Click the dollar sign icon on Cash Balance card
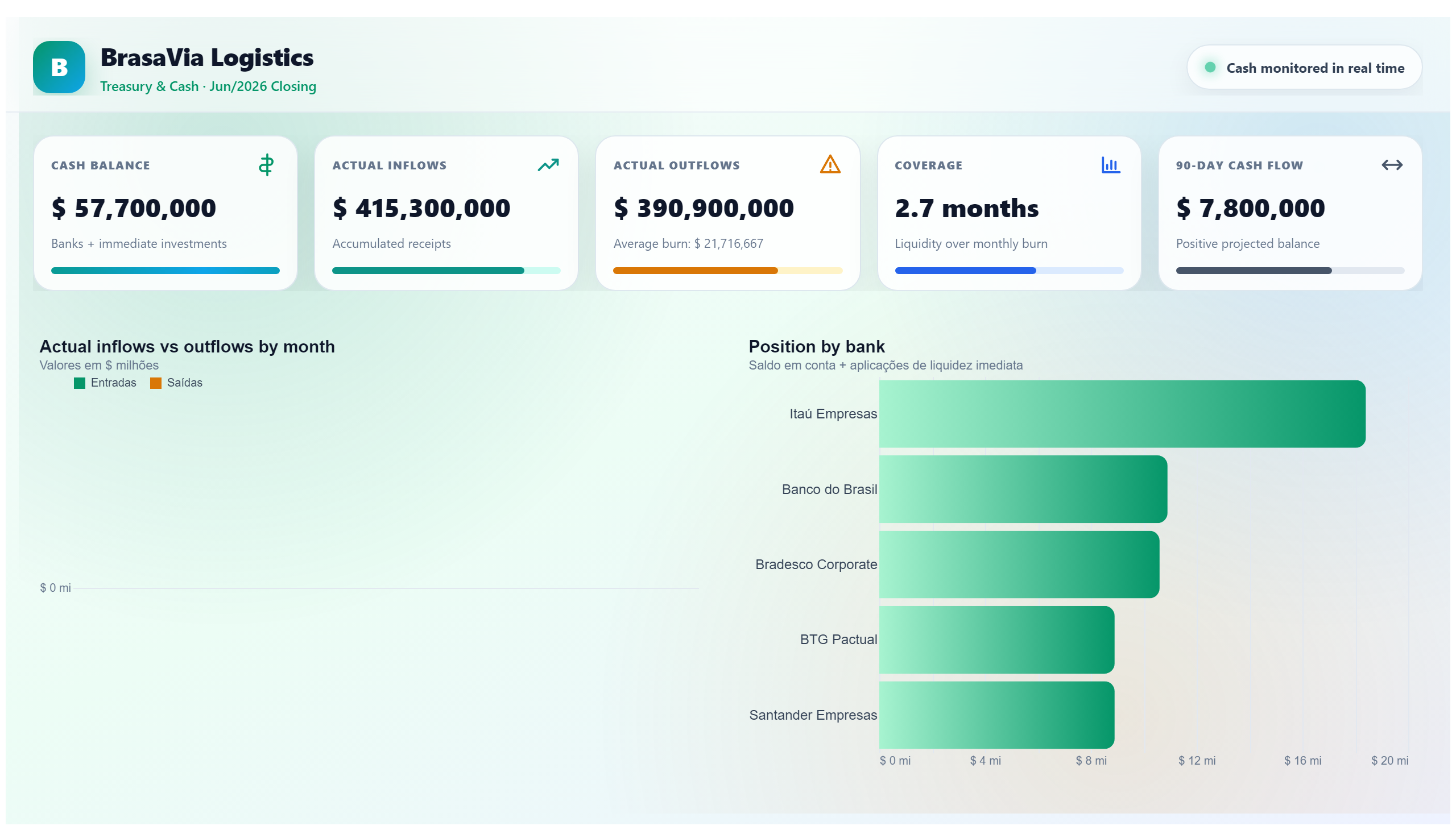The image size is (1456, 830). tap(266, 165)
